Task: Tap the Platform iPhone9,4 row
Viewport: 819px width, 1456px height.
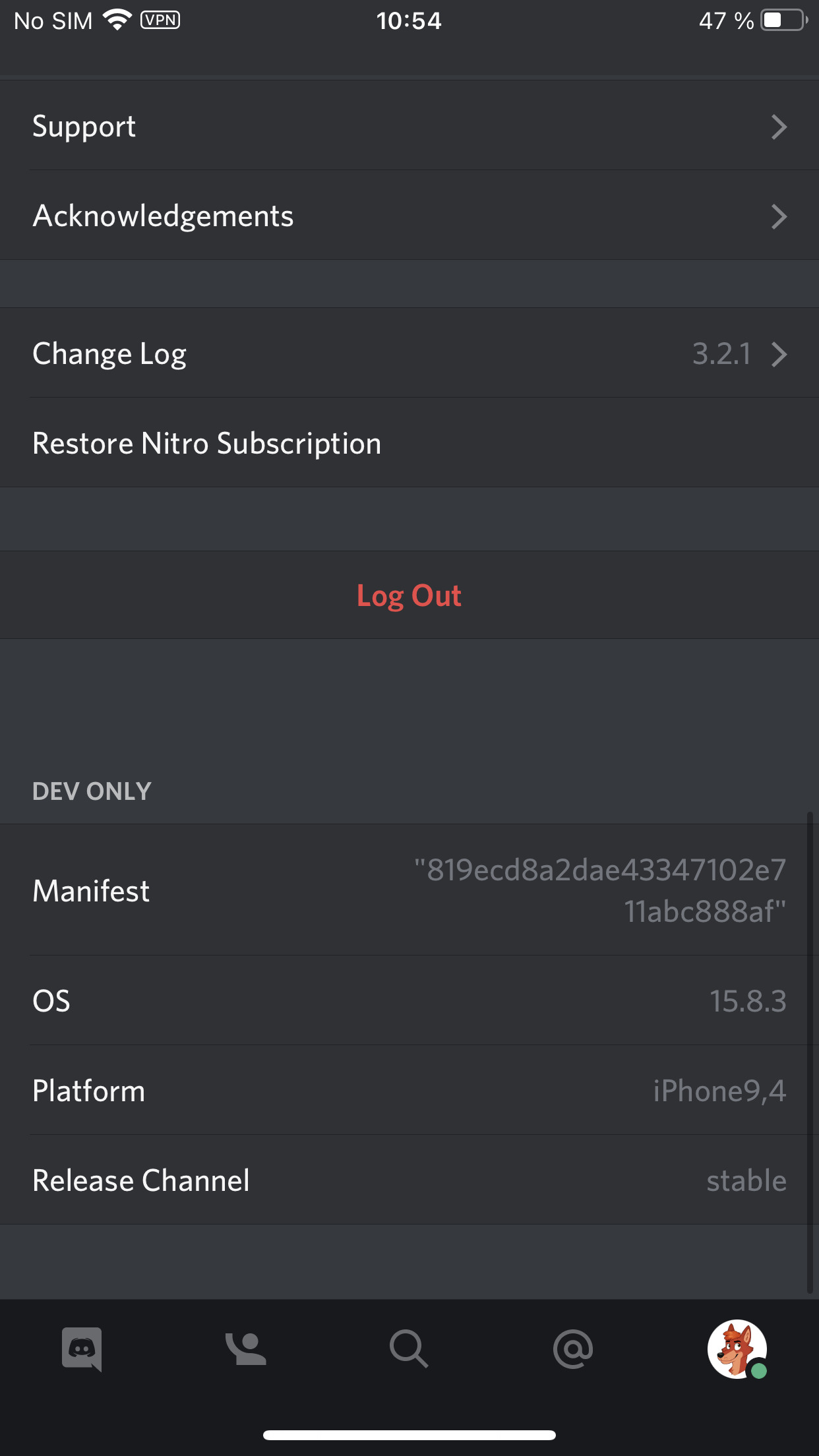Action: coord(409,1091)
